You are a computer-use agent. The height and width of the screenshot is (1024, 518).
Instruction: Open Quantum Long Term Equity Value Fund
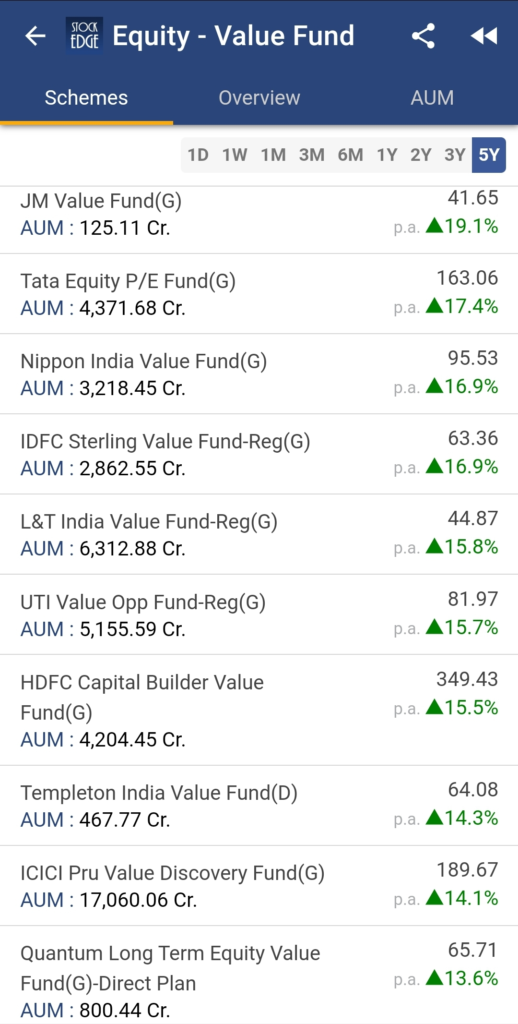[259, 975]
